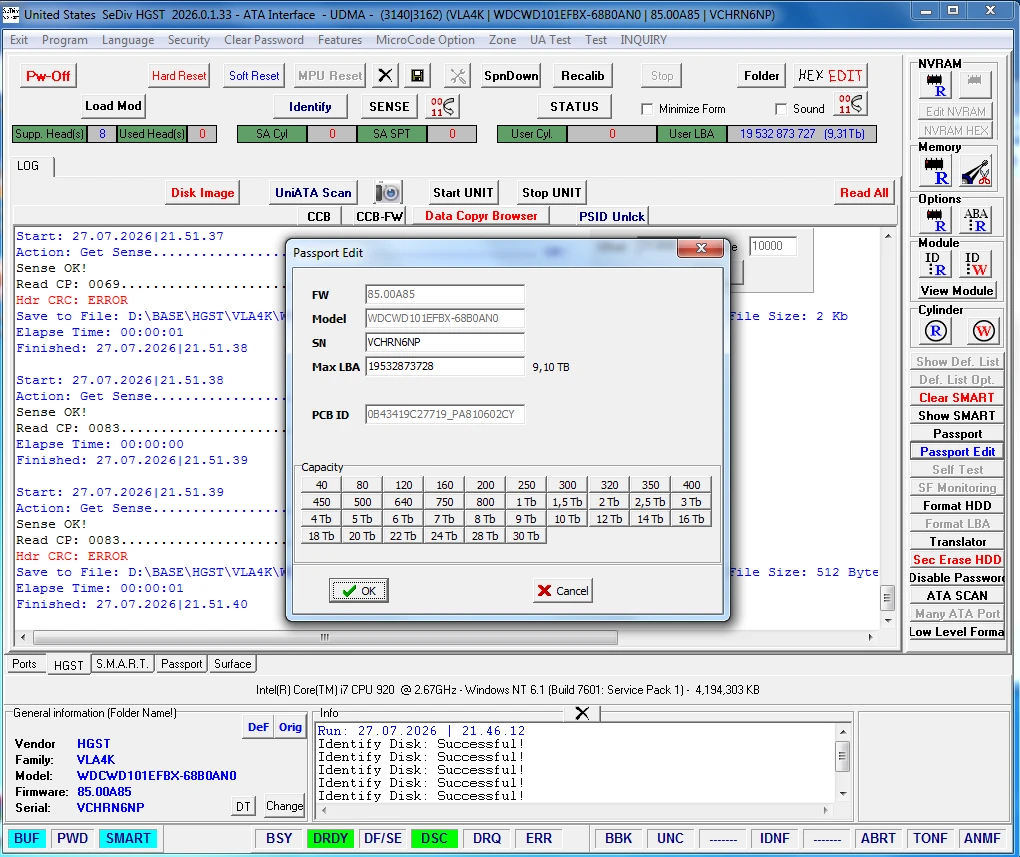Click the Read All button
Viewport: 1020px width, 857px height.
point(863,193)
